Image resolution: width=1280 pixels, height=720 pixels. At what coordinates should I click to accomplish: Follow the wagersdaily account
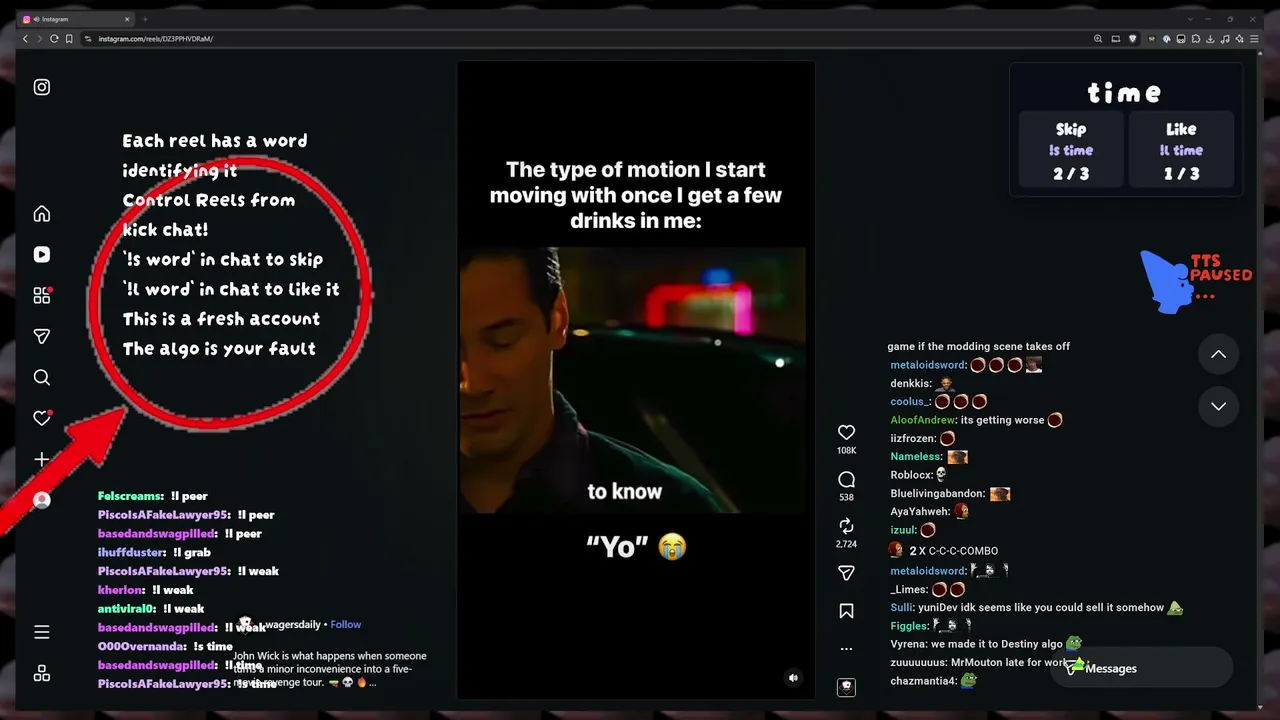tap(345, 624)
